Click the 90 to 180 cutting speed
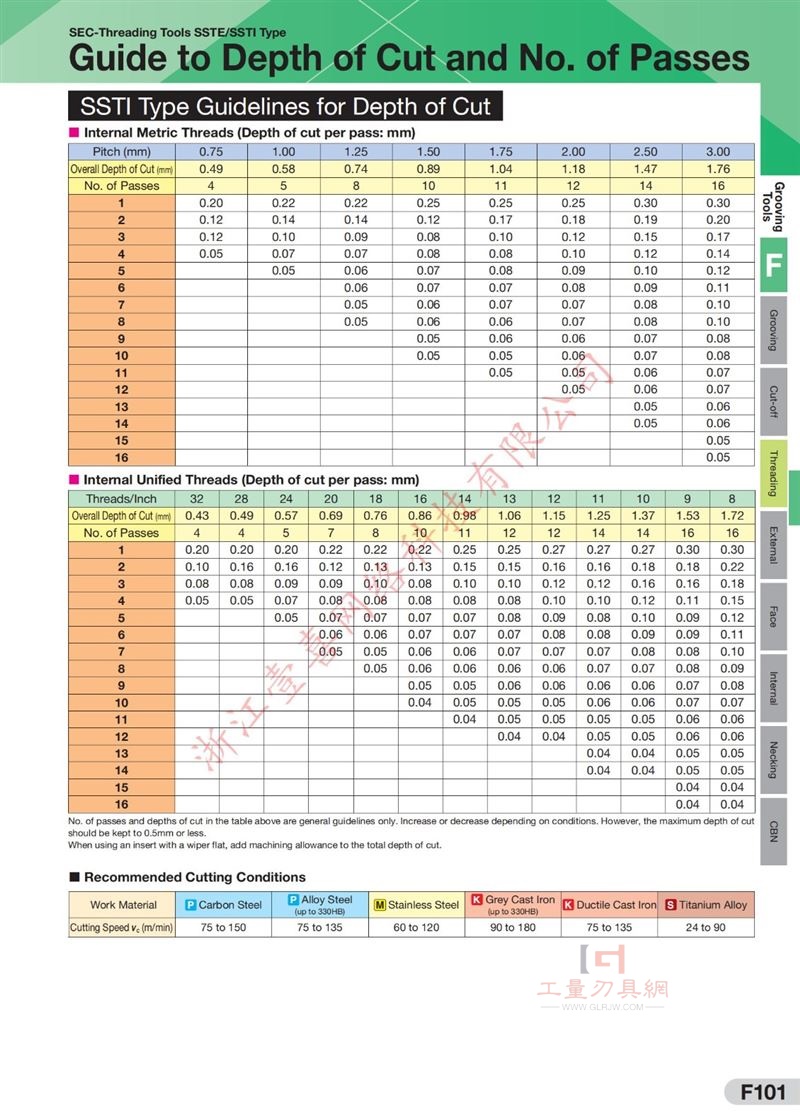800x1120 pixels. click(x=513, y=927)
